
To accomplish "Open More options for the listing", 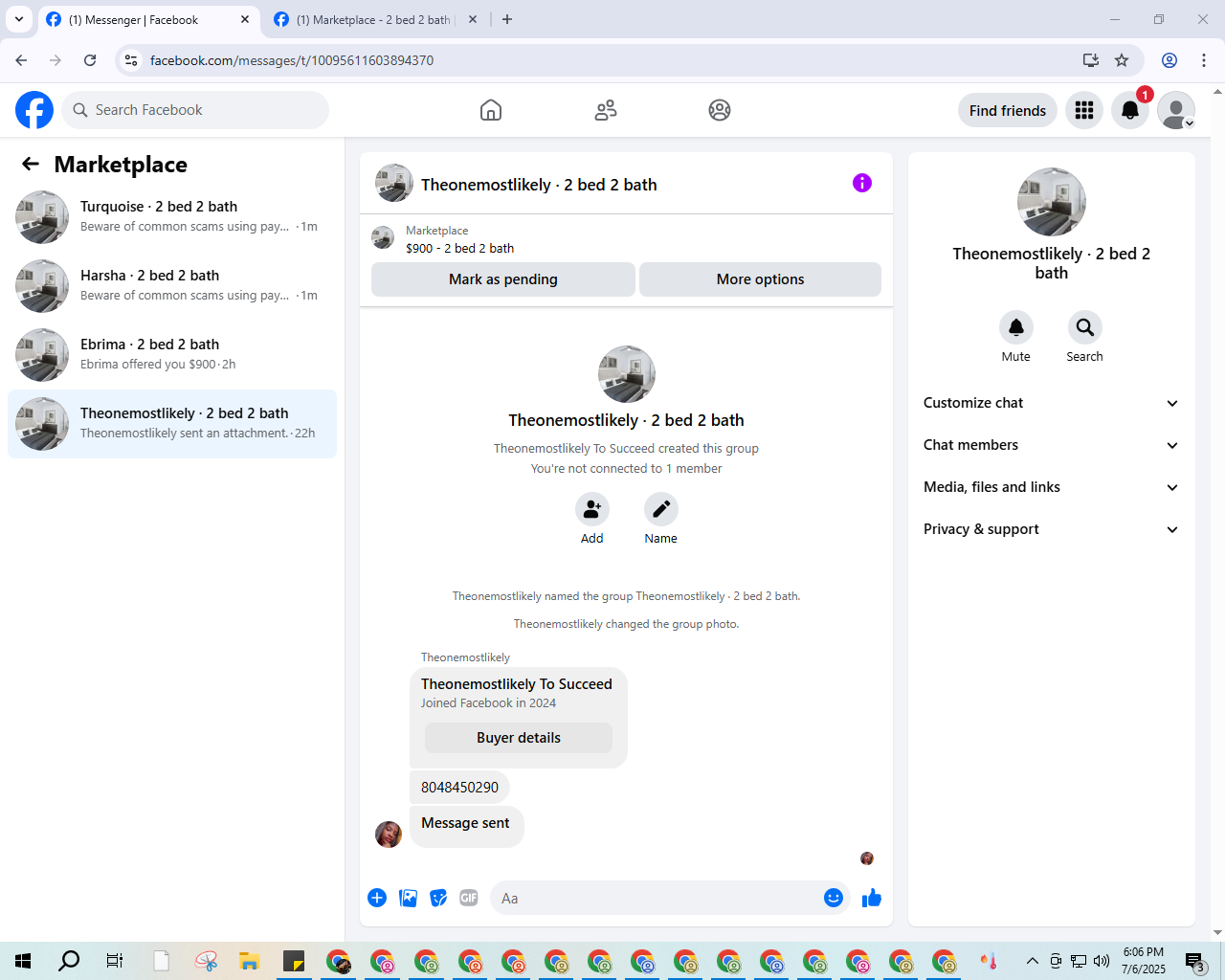I will coord(760,279).
